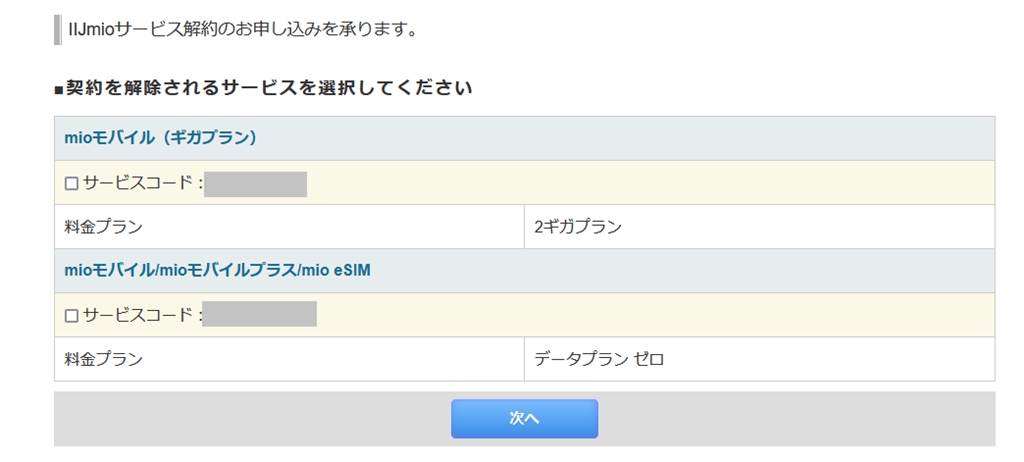Click the 料金プラン label beside データプラン ゼロ
Viewport: 1024px width, 462px height.
(104, 359)
